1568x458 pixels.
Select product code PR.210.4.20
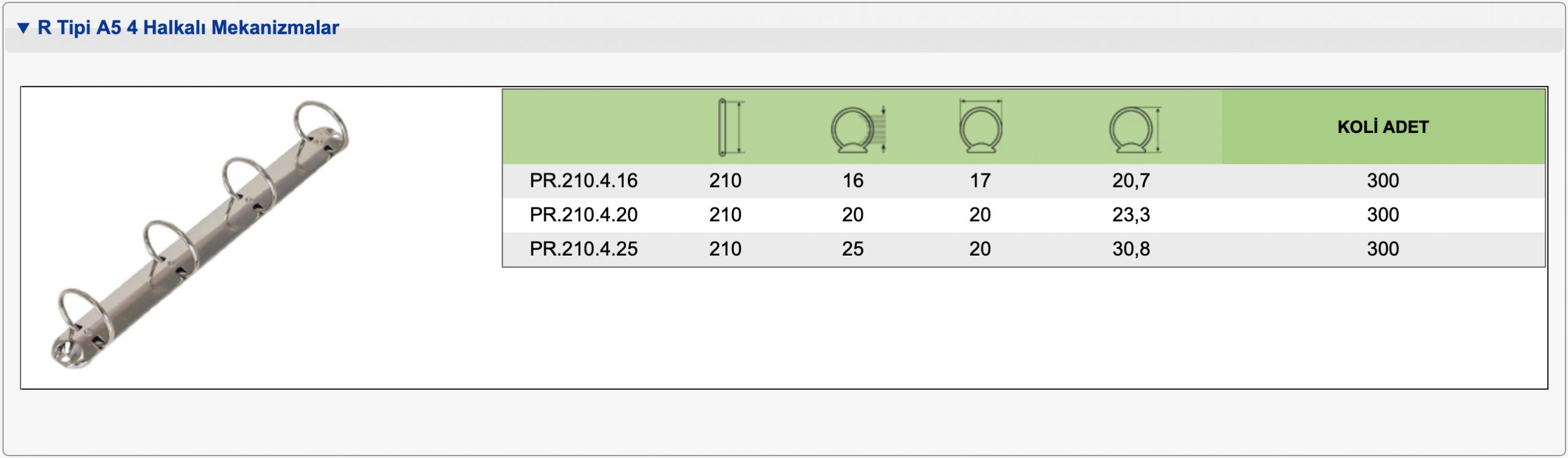point(583,215)
